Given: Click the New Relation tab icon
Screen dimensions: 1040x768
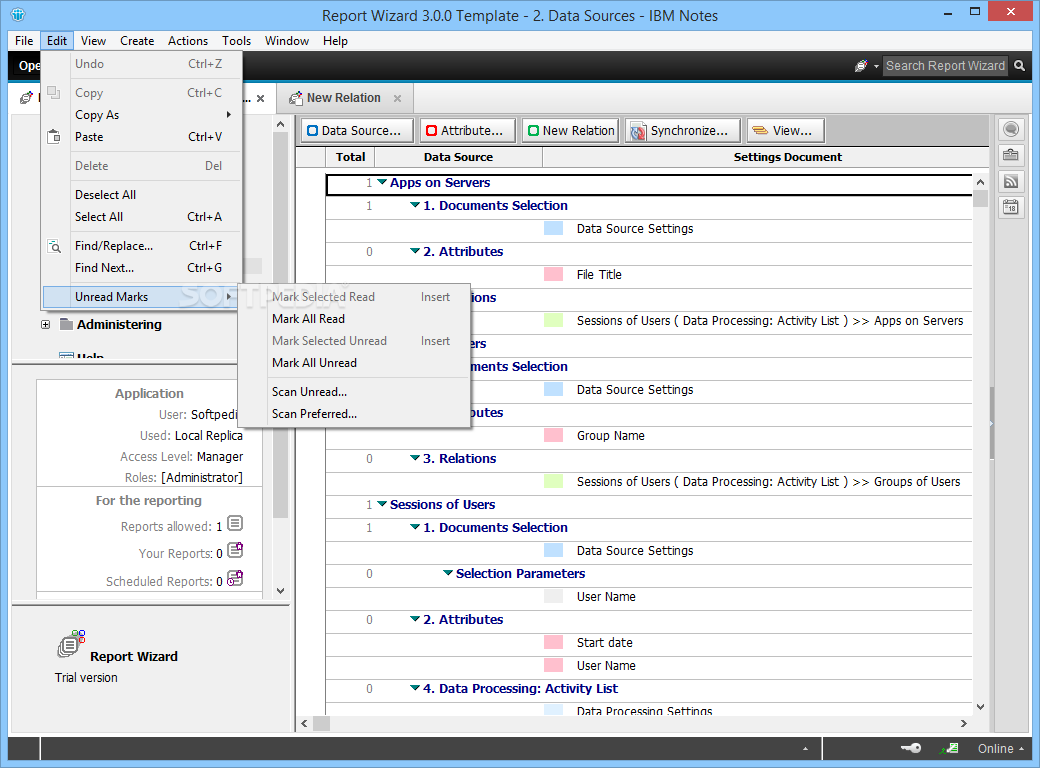Looking at the screenshot, I should tap(296, 98).
